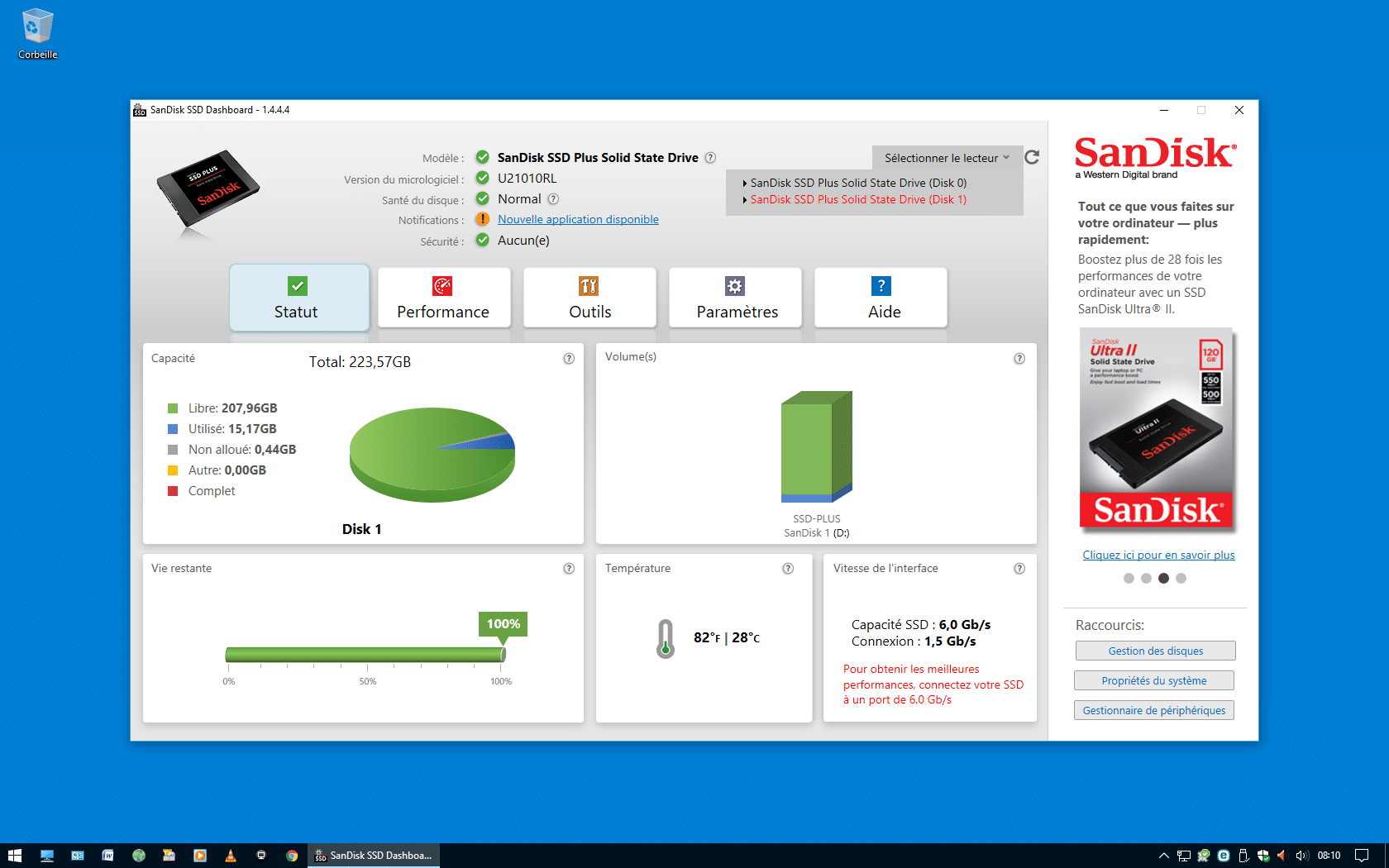1389x868 pixels.
Task: Click the help icon next to Normal health
Action: click(x=553, y=199)
